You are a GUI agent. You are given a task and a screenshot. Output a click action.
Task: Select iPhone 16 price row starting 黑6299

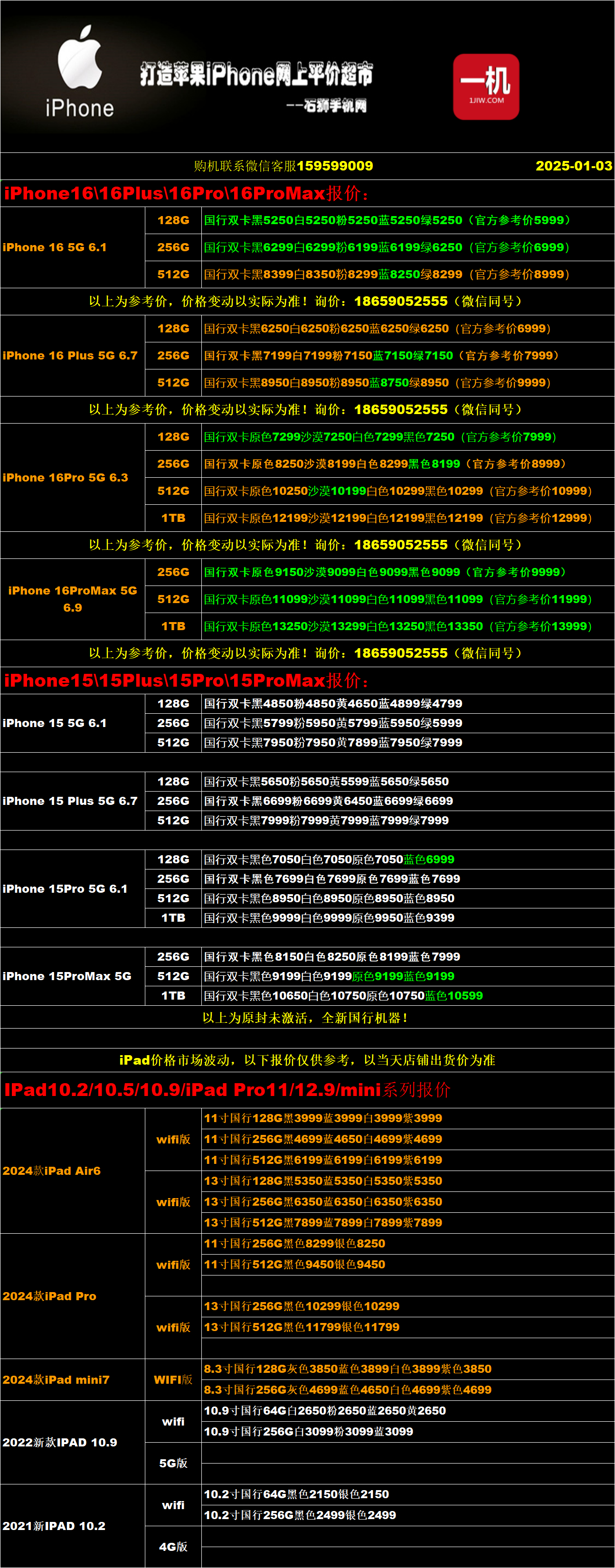(x=407, y=247)
